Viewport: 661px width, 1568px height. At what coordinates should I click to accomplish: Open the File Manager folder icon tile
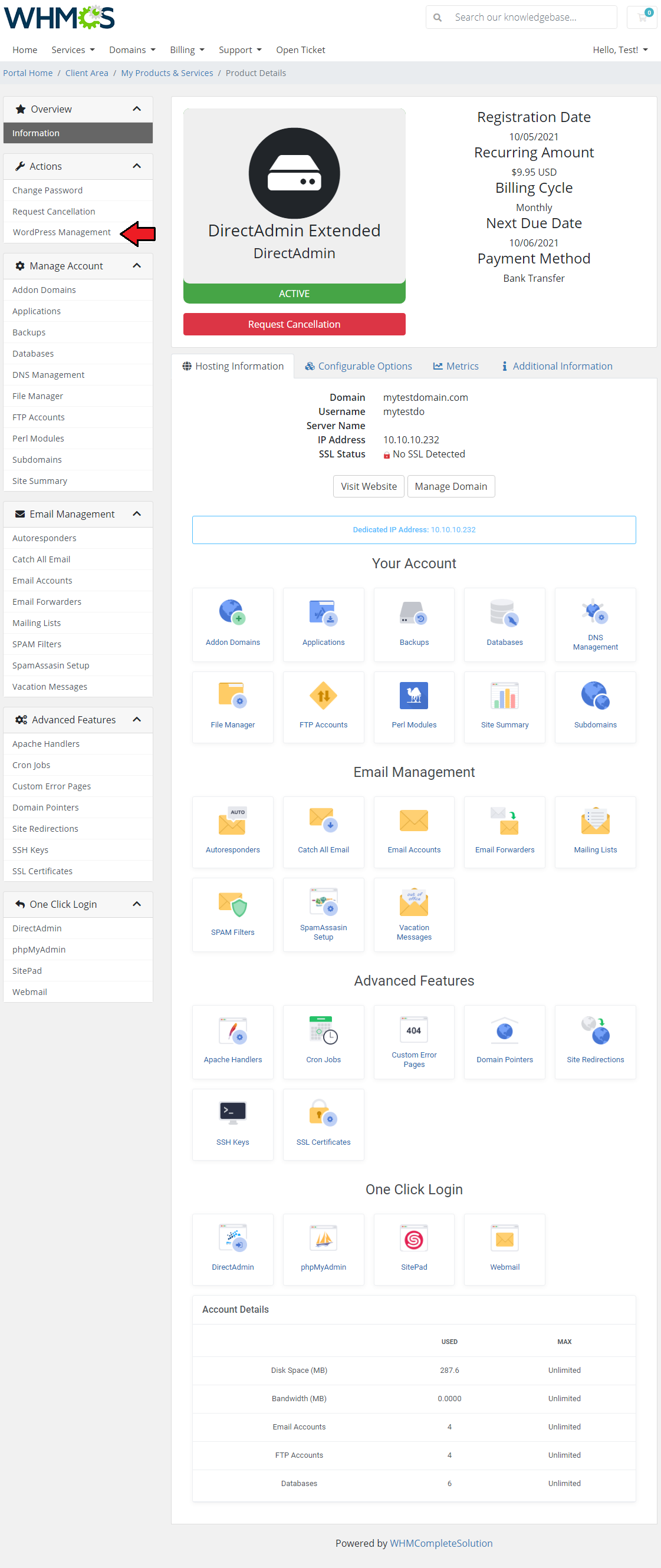click(x=232, y=707)
